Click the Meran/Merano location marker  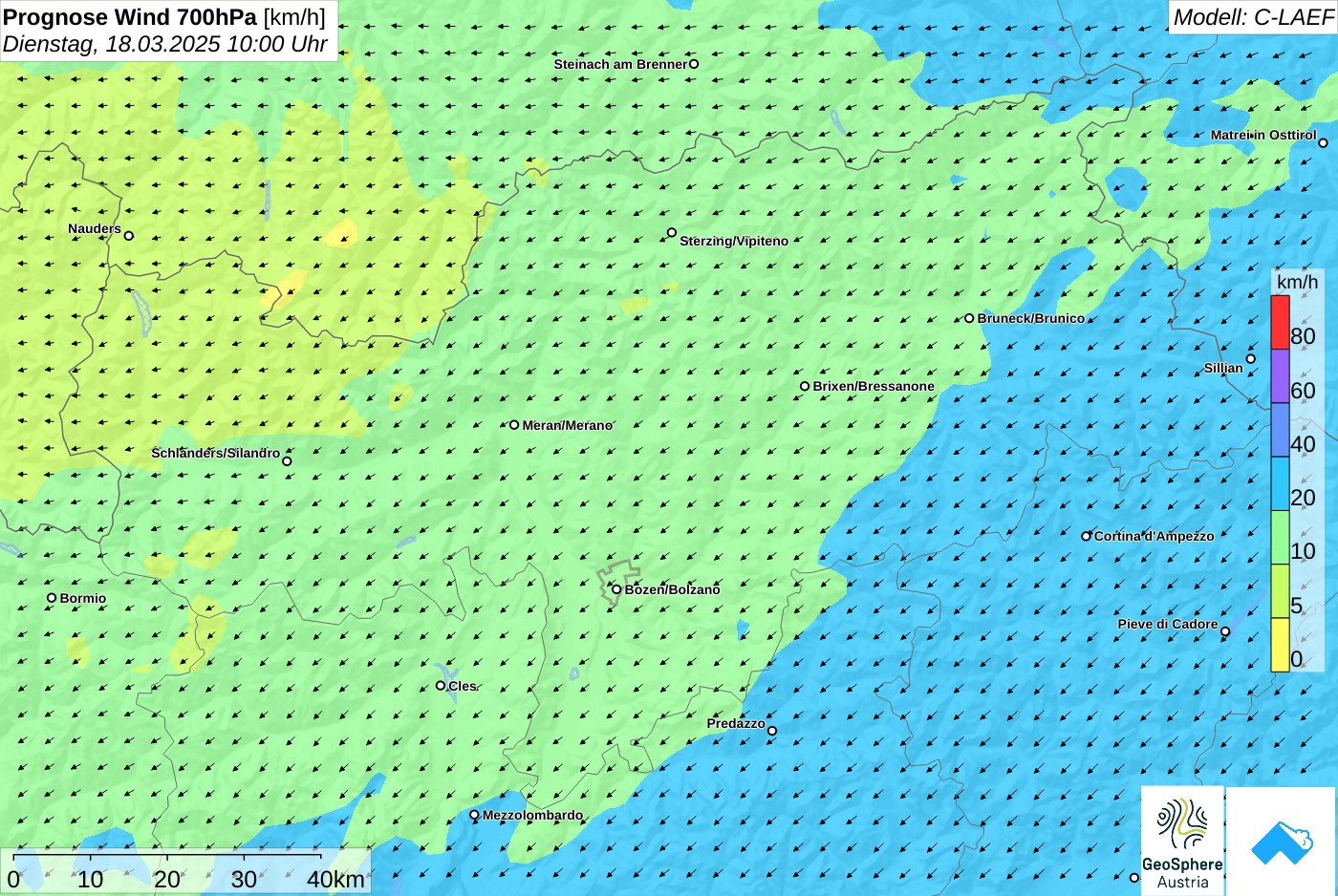pyautogui.click(x=514, y=425)
